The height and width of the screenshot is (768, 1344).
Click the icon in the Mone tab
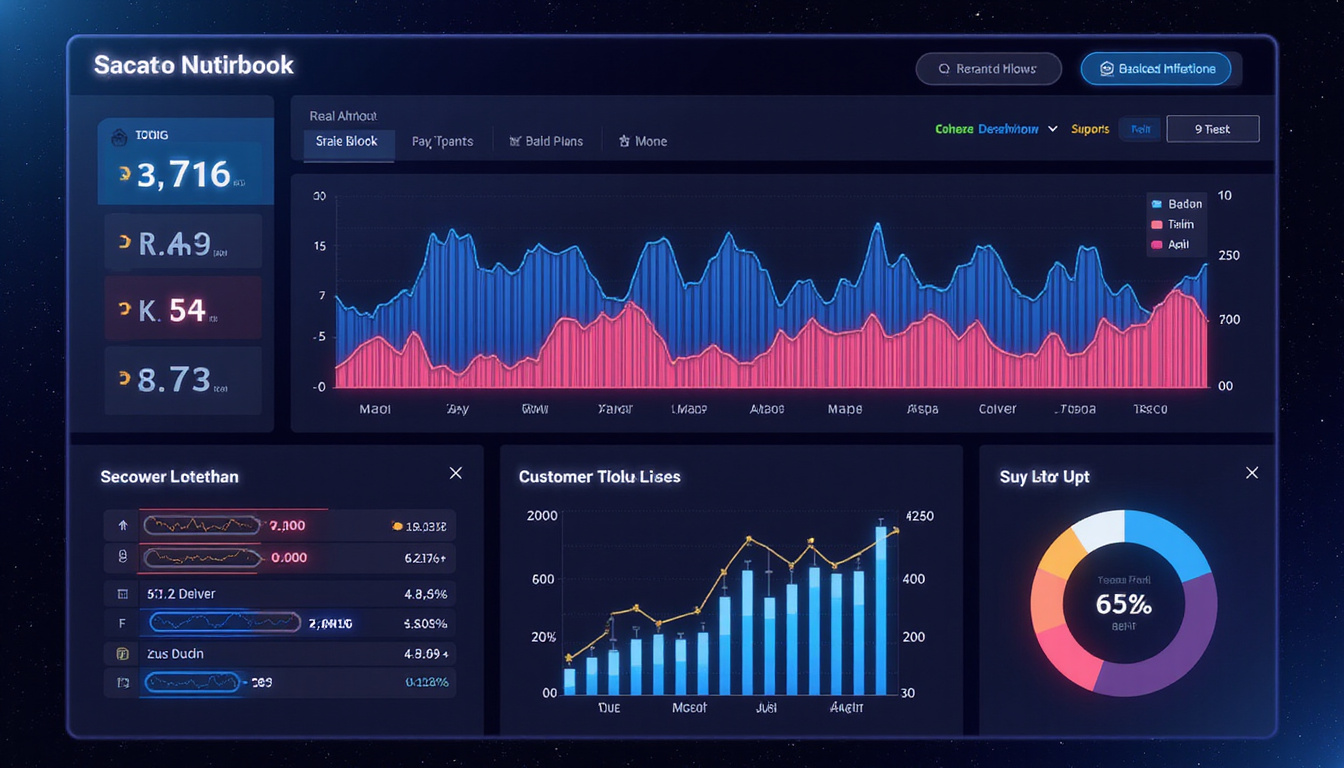[624, 142]
